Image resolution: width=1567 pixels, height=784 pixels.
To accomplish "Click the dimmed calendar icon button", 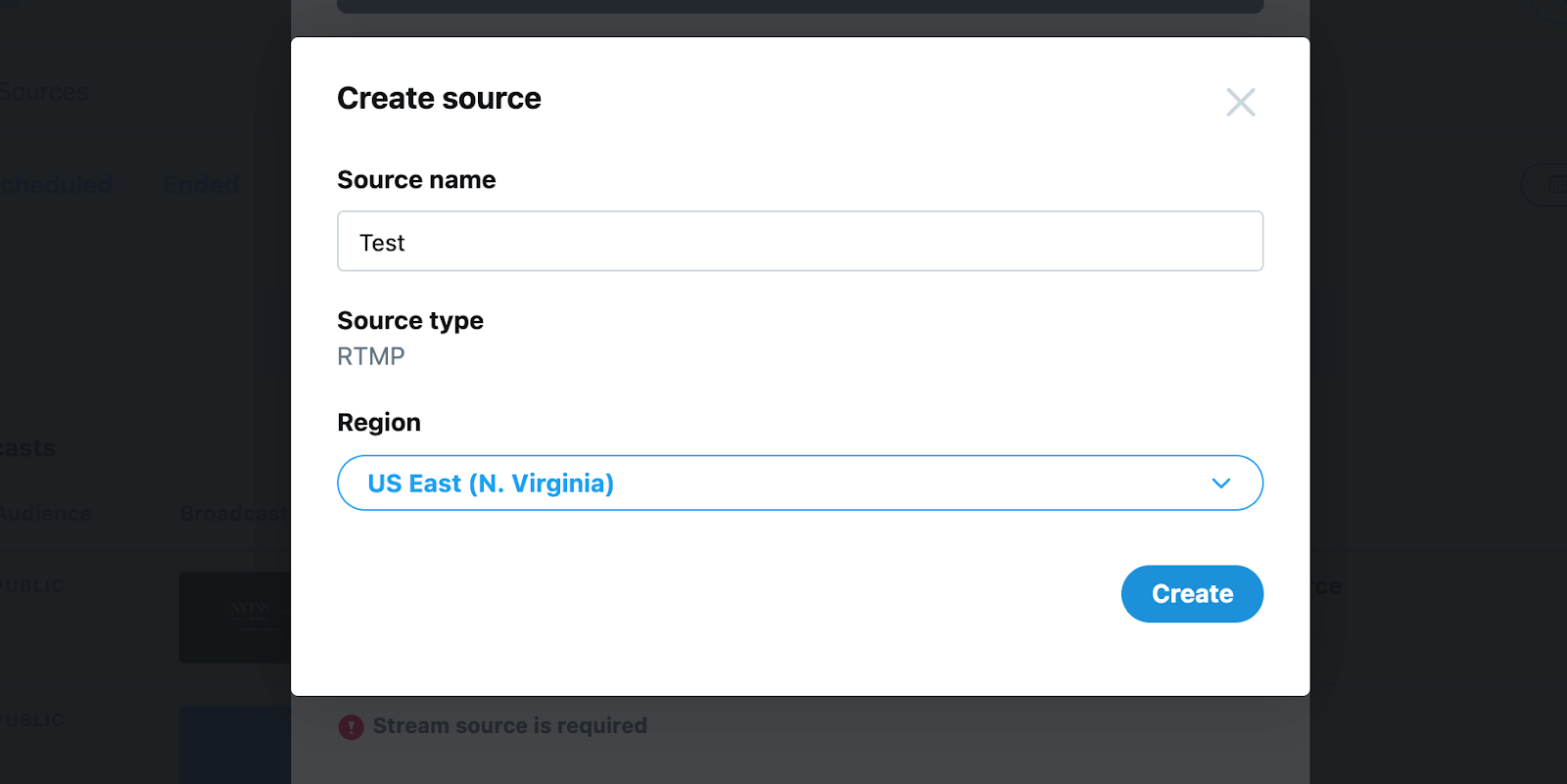I will pyautogui.click(x=1551, y=184).
